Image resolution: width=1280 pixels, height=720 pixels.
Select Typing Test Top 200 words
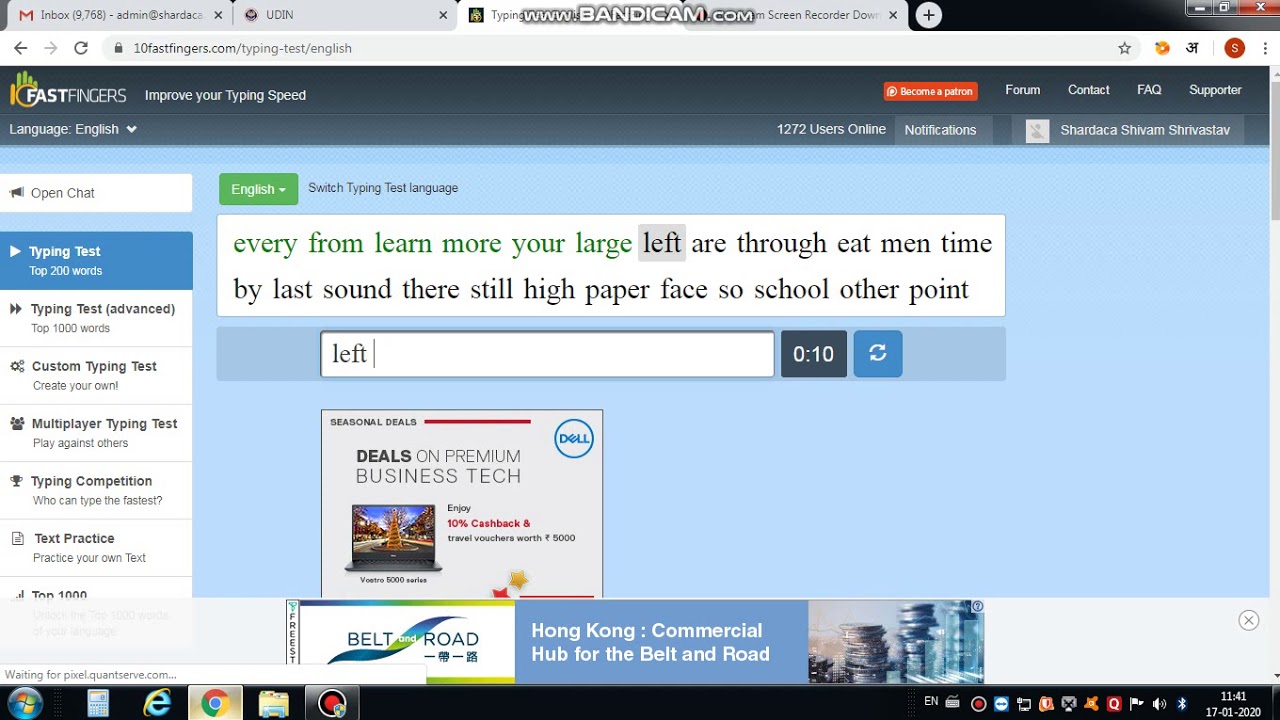pyautogui.click(x=96, y=260)
